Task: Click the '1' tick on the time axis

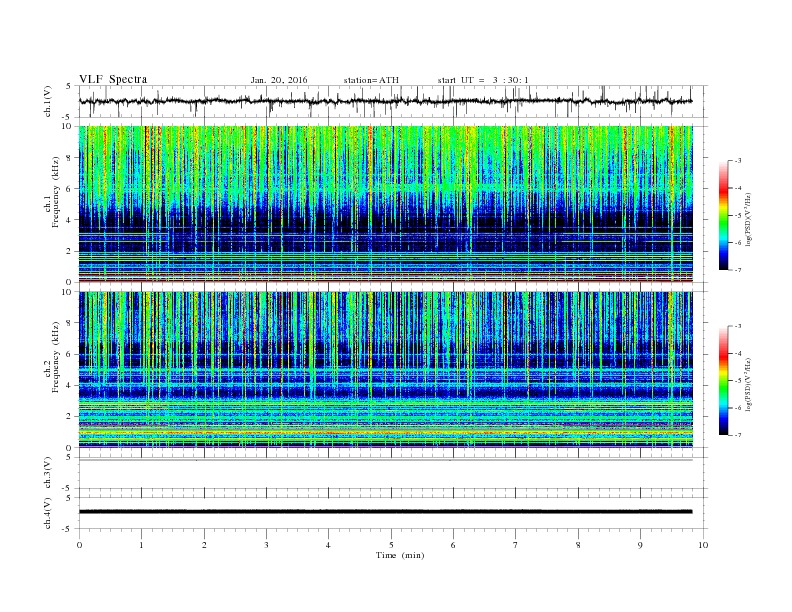Action: [141, 545]
